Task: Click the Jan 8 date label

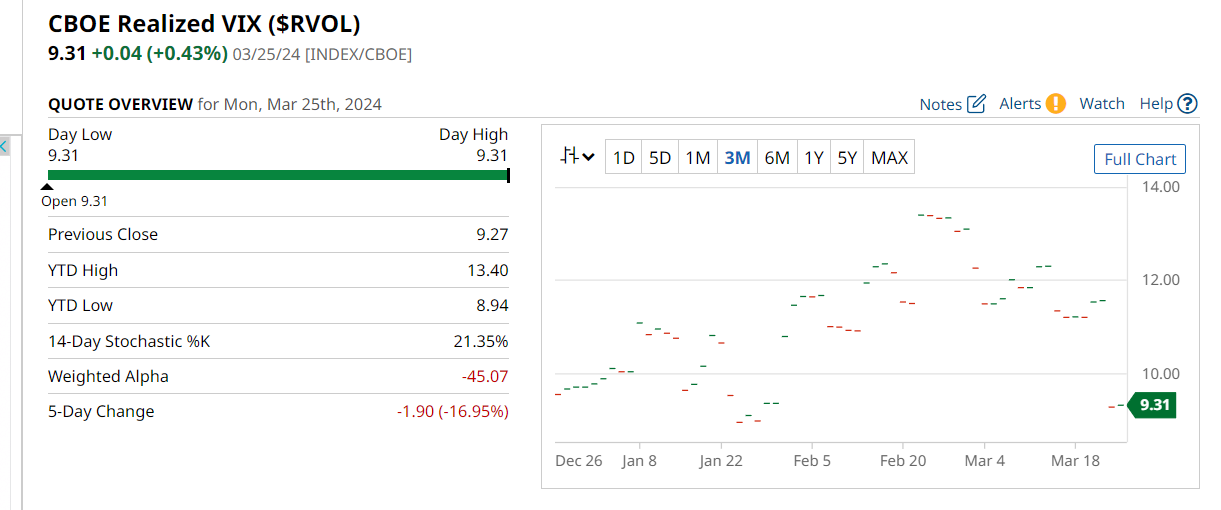Action: (x=639, y=461)
